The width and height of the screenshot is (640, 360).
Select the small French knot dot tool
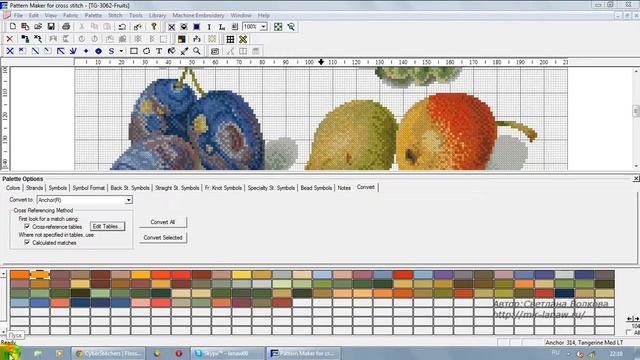(x=86, y=51)
